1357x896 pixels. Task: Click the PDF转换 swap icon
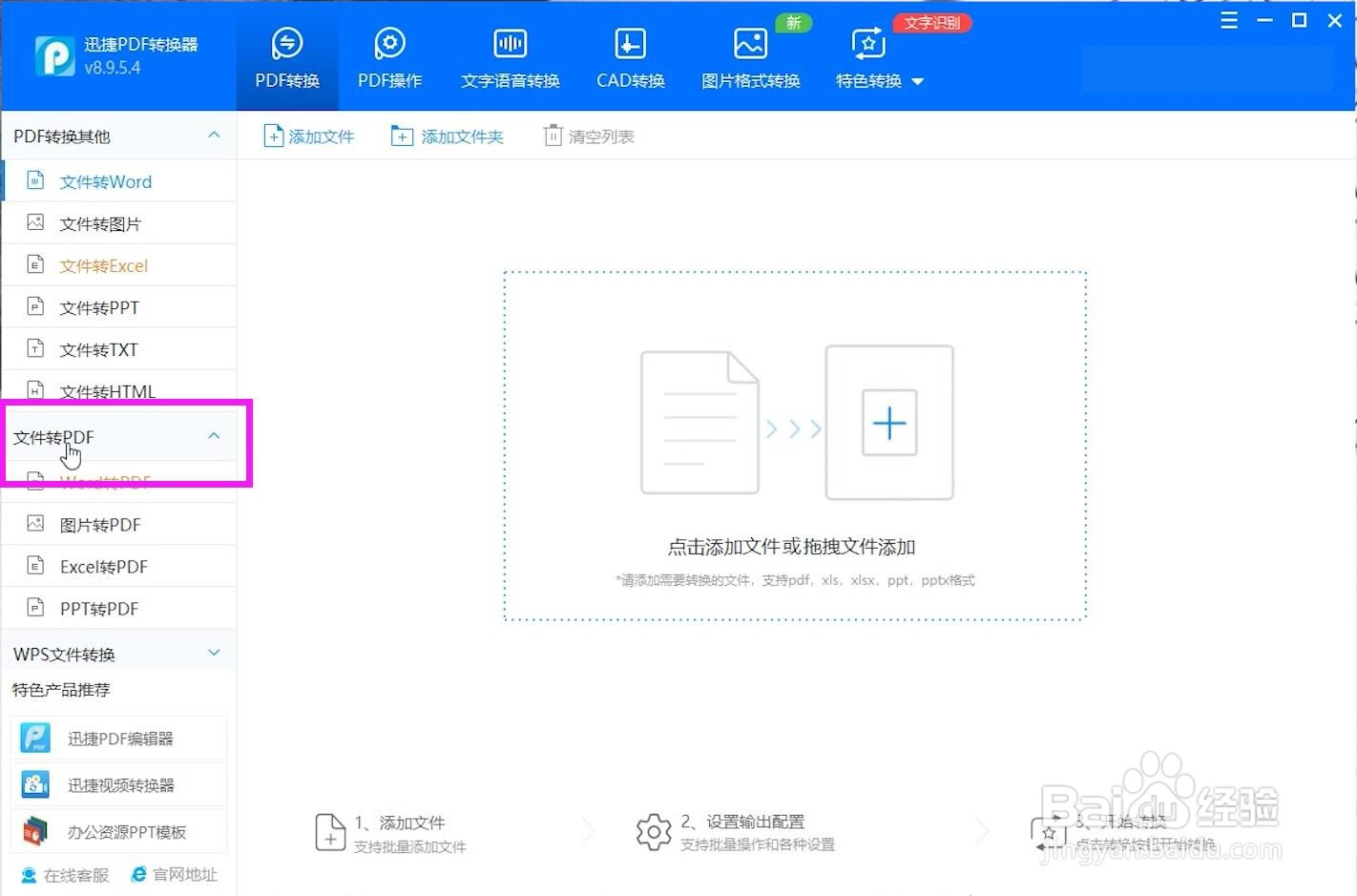tap(286, 43)
